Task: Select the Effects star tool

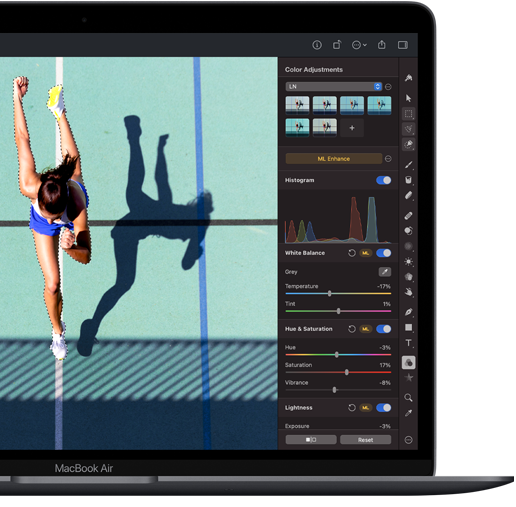Action: [408, 378]
